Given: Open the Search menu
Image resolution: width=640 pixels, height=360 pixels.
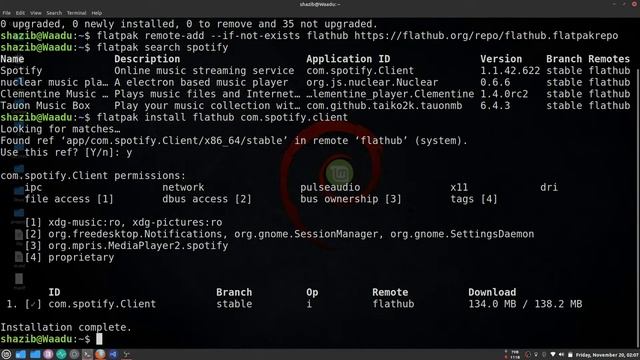Looking at the screenshot, I should [54, 13].
